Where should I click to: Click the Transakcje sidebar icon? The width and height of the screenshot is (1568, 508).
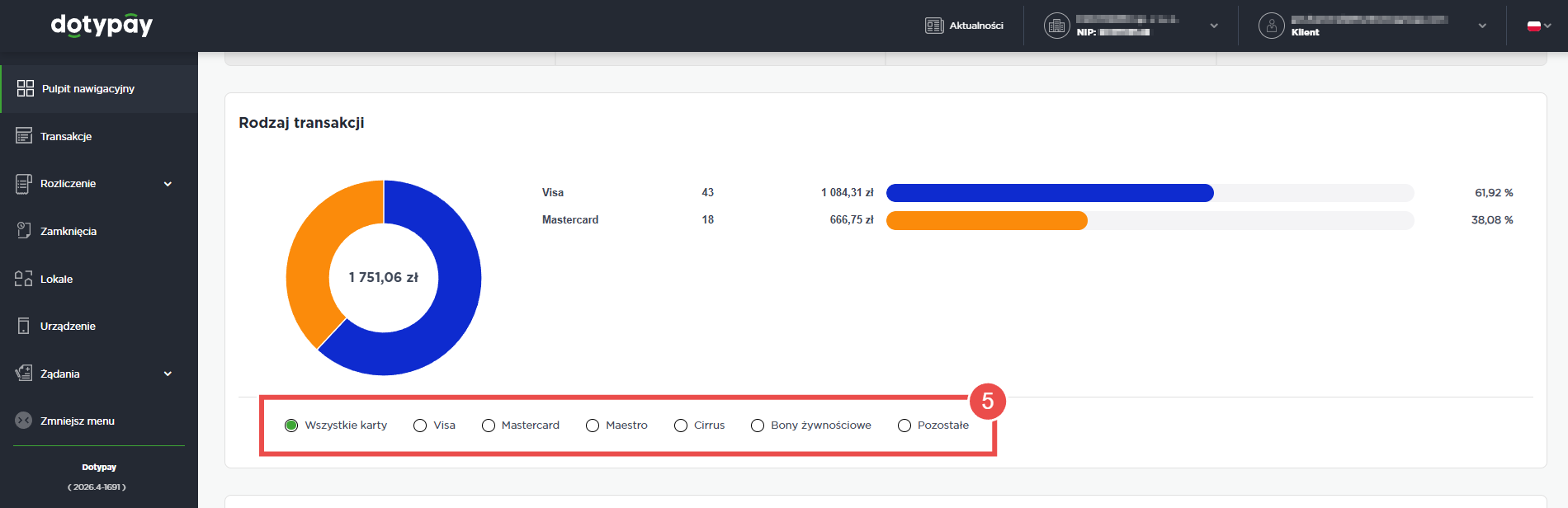[24, 136]
